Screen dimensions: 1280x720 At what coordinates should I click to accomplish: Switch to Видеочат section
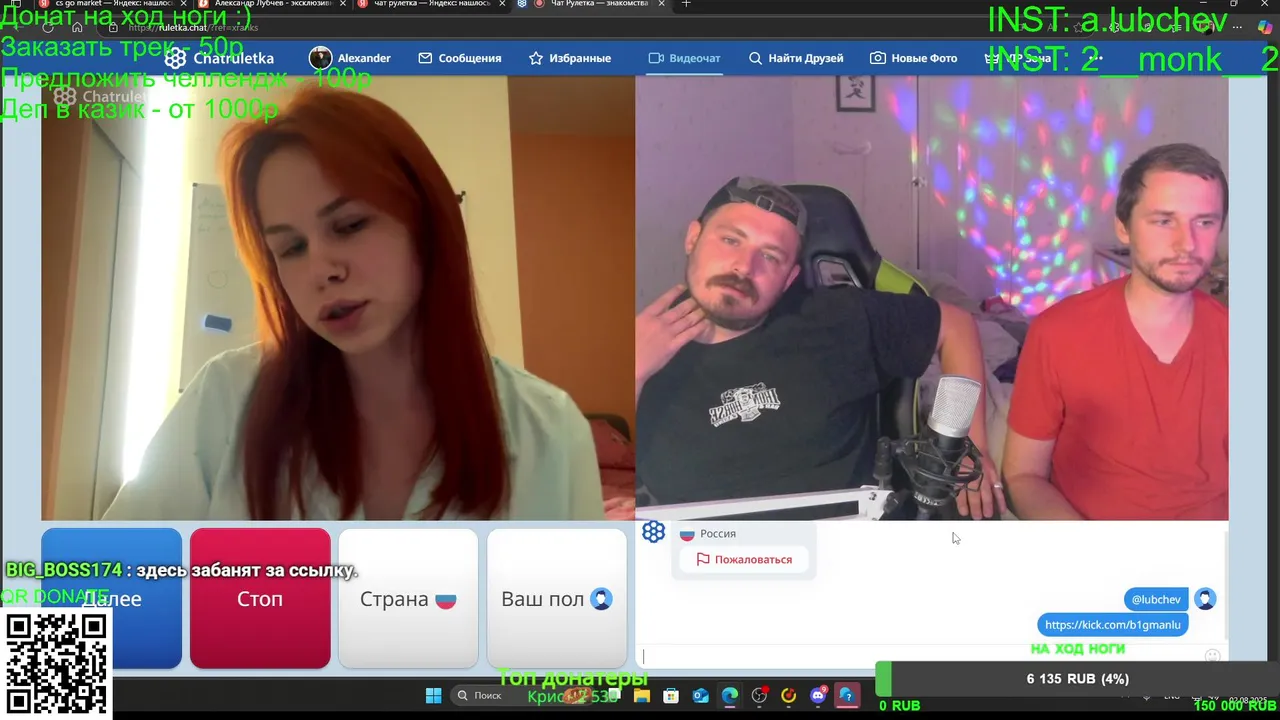point(684,58)
